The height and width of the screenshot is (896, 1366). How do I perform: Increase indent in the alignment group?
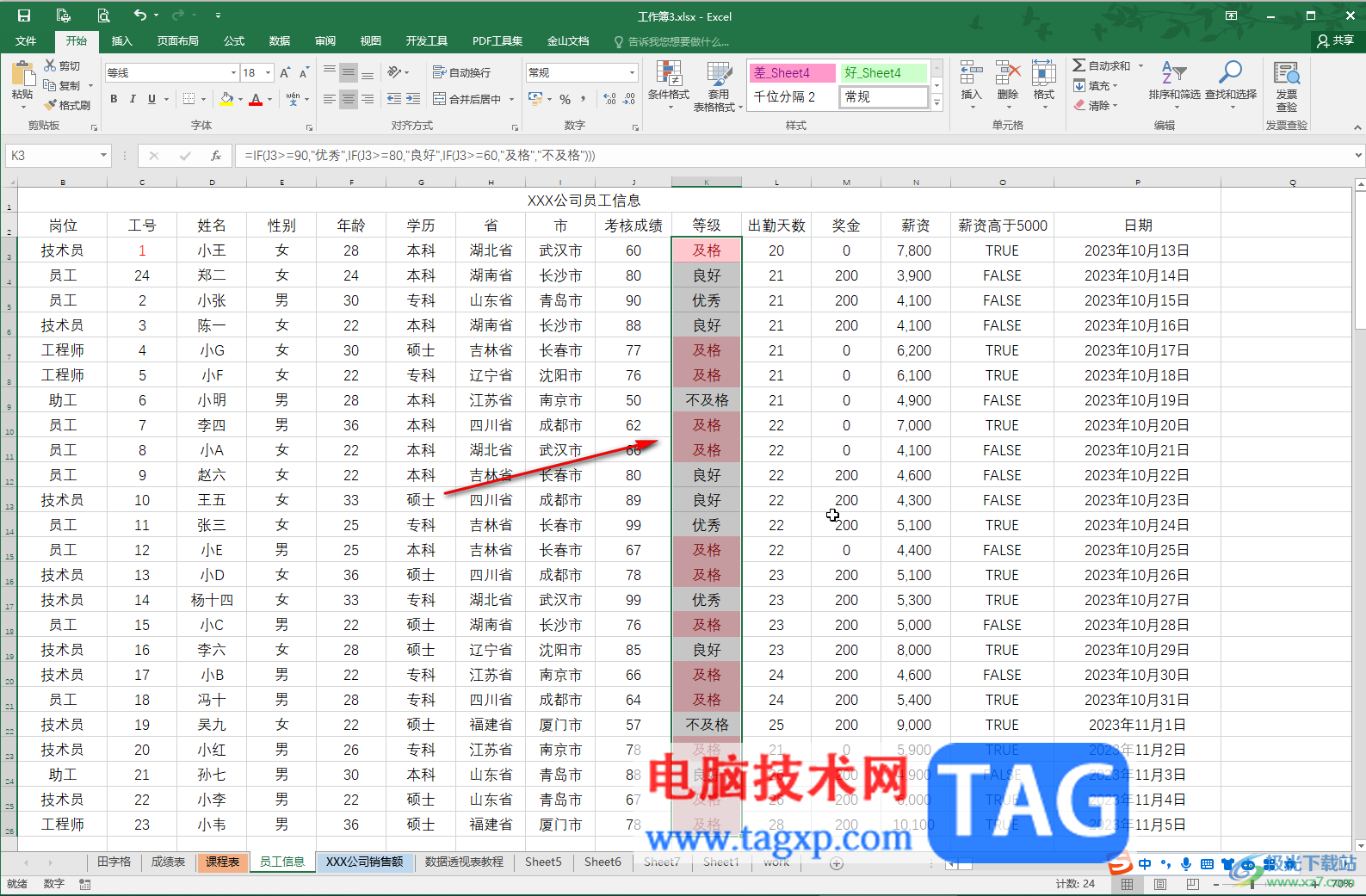[413, 99]
